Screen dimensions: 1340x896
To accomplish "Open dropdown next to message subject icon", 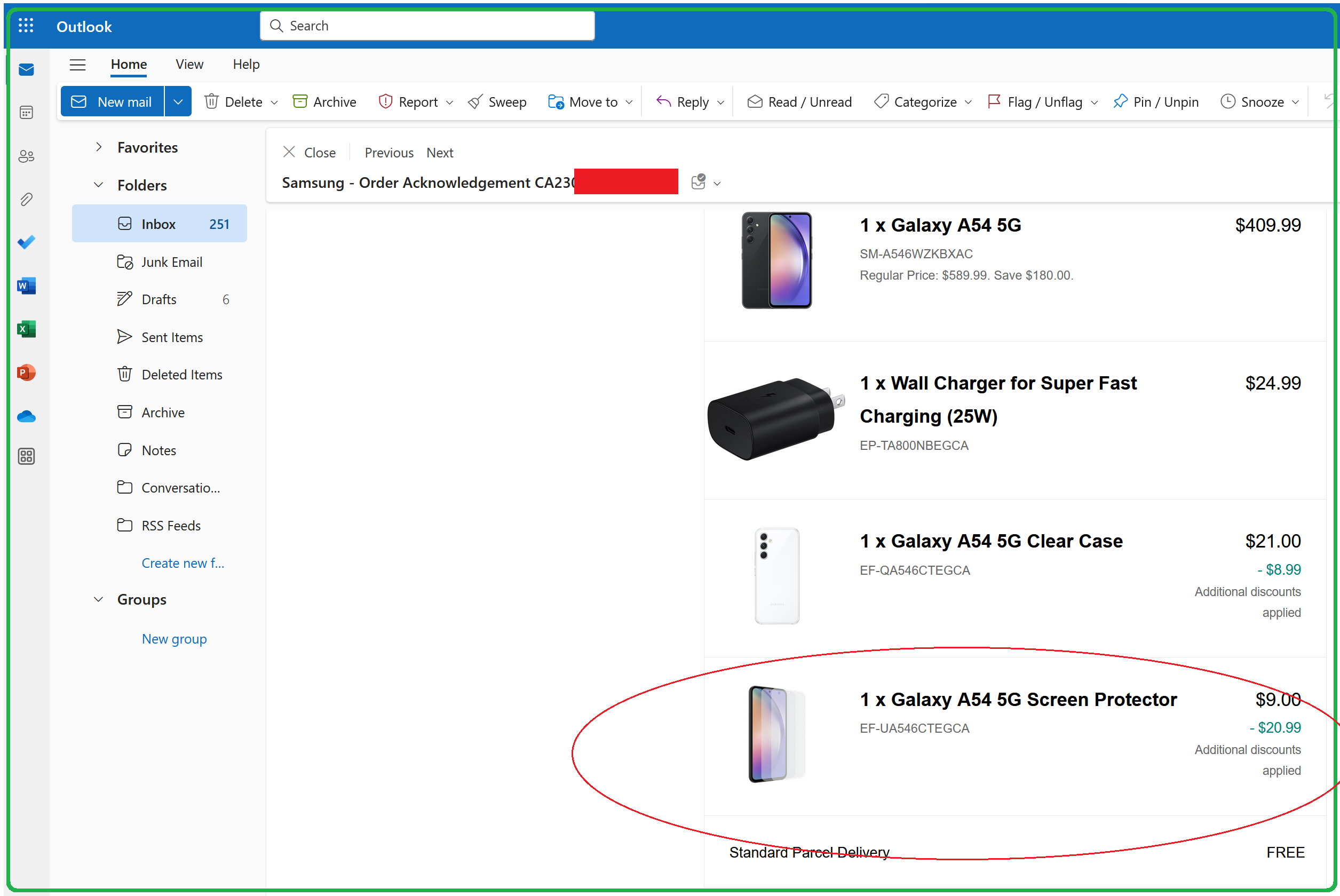I will click(717, 184).
